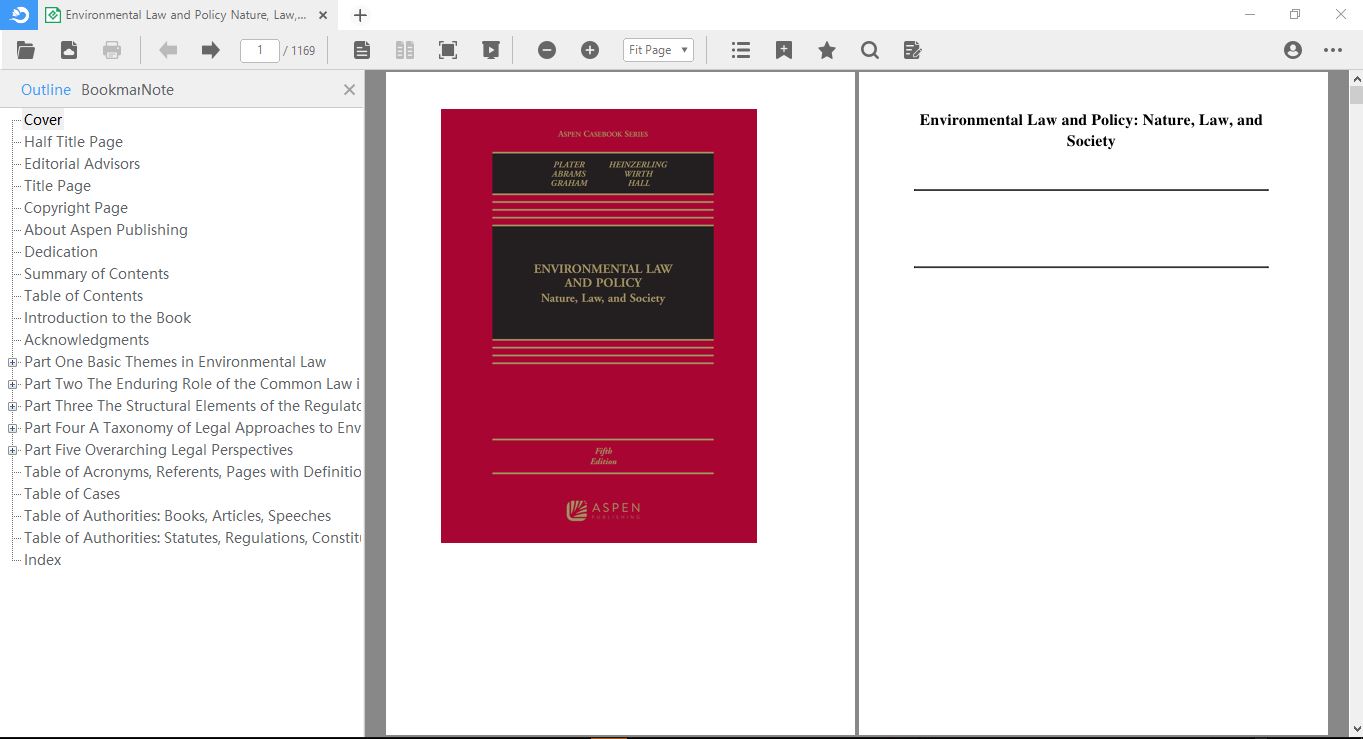This screenshot has height=739, width=1363.
Task: Open About Aspen Publishing entry
Action: [x=106, y=230]
